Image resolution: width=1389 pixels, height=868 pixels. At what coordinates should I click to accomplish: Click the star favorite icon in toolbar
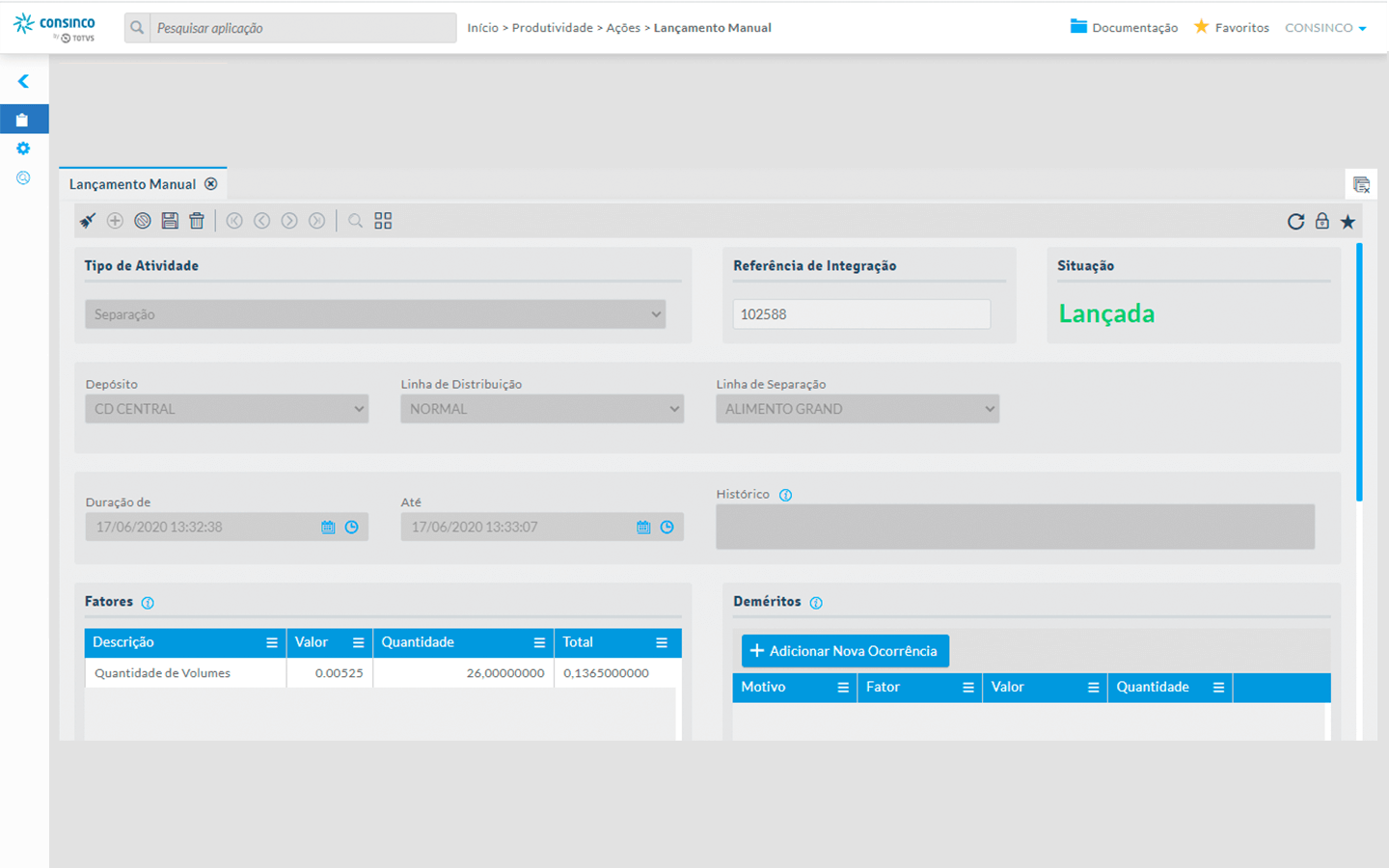point(1348,222)
